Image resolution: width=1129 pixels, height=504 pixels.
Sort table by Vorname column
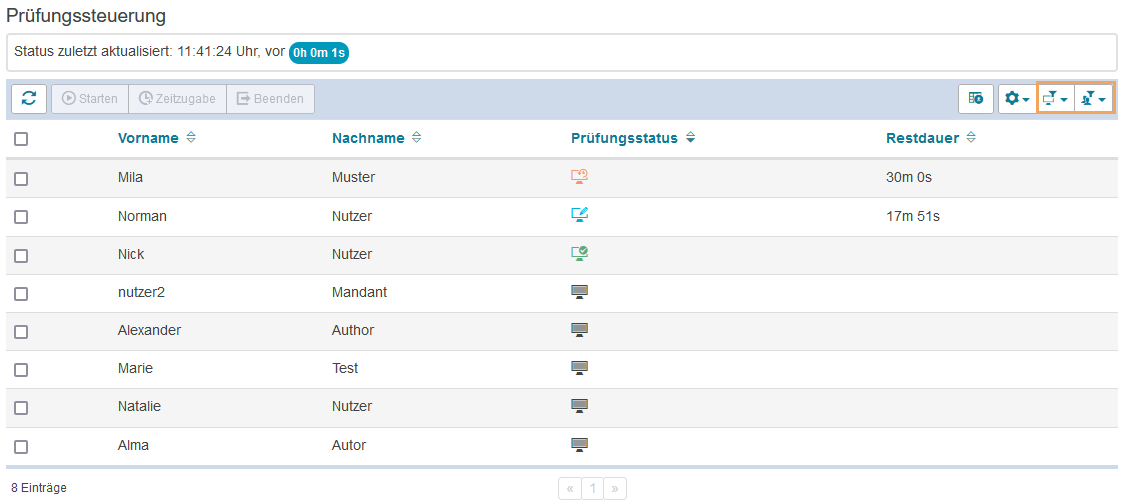point(148,138)
